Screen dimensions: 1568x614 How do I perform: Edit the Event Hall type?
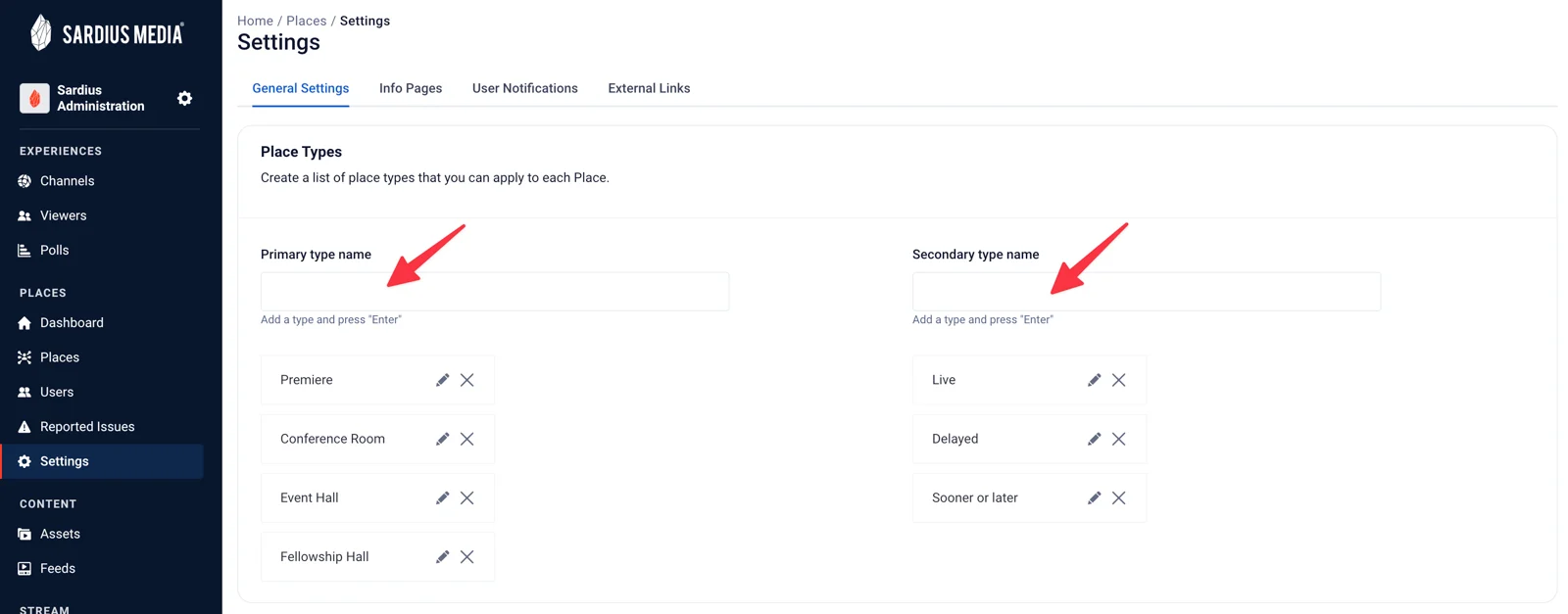click(442, 497)
